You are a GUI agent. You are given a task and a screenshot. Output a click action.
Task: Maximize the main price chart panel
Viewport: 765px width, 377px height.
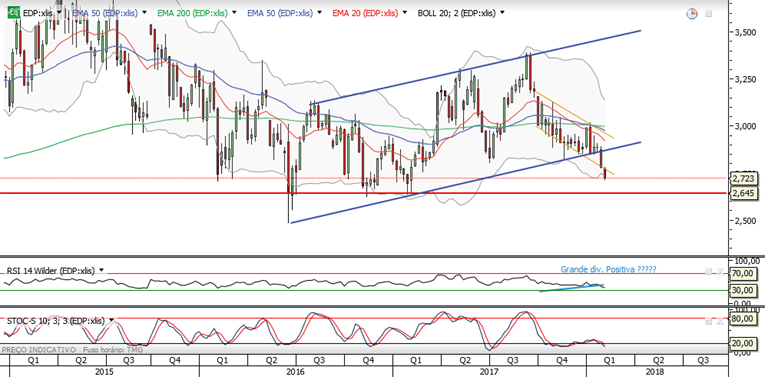(x=708, y=14)
